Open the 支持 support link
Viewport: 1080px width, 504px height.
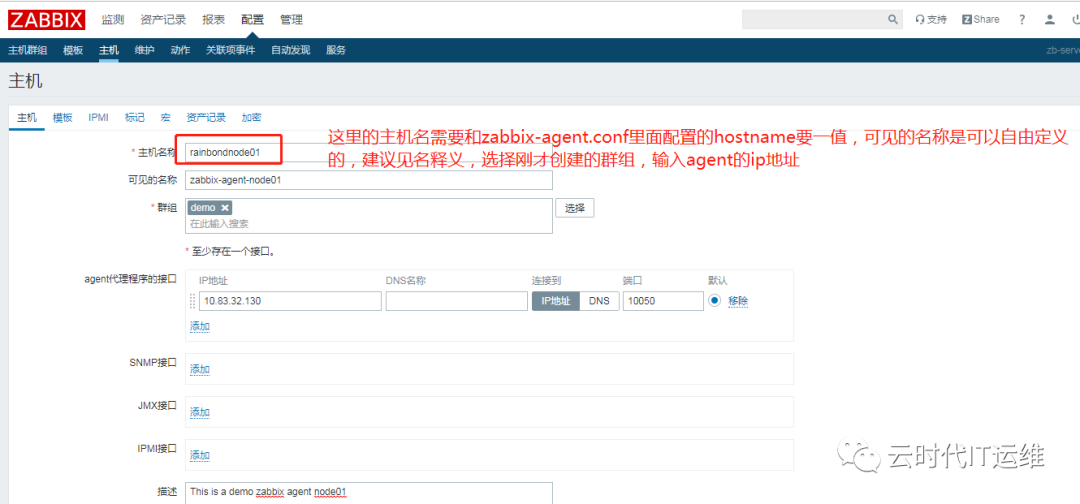point(931,19)
